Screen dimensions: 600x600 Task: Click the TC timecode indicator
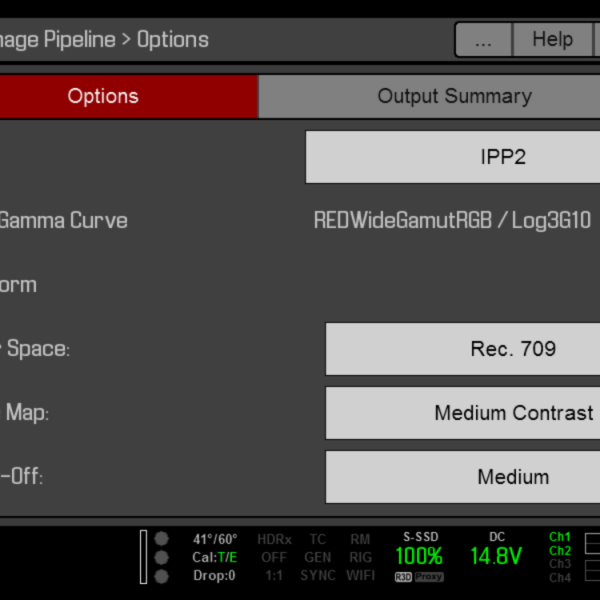tap(318, 540)
